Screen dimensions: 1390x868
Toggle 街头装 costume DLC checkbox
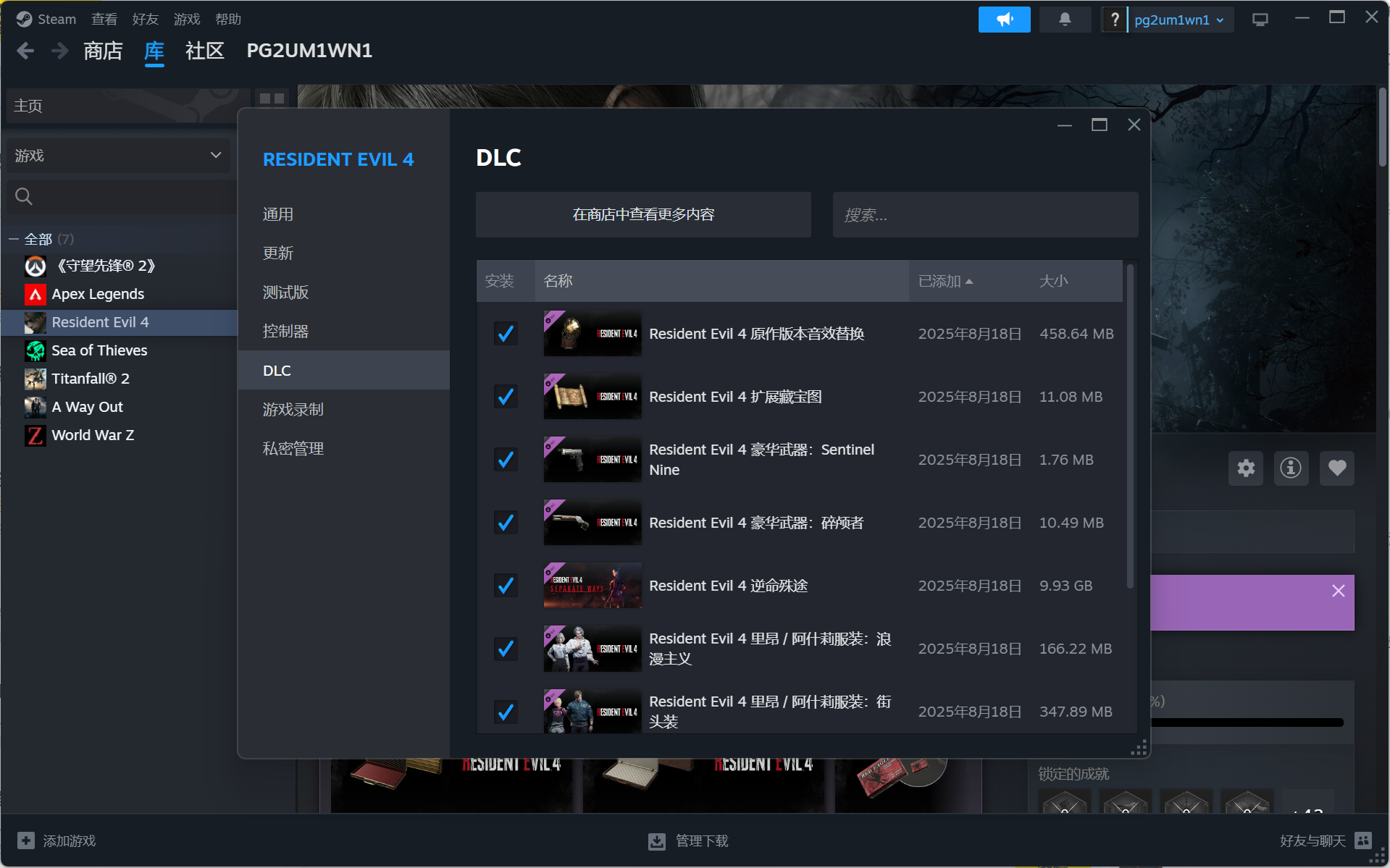506,712
